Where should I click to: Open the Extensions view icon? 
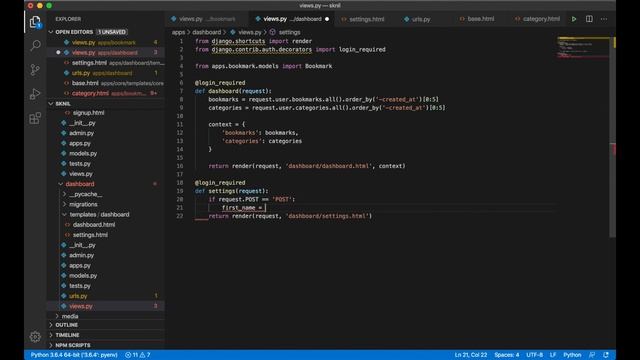(x=35, y=118)
